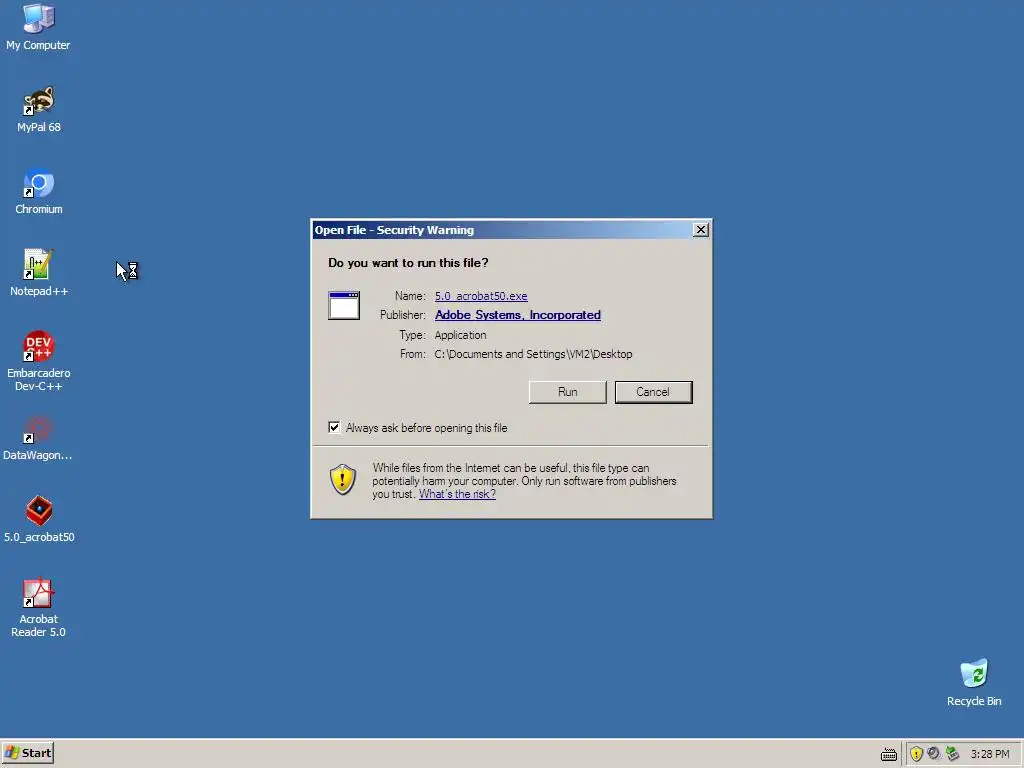Click the round gray tray icon
The height and width of the screenshot is (768, 1024).
coord(934,753)
